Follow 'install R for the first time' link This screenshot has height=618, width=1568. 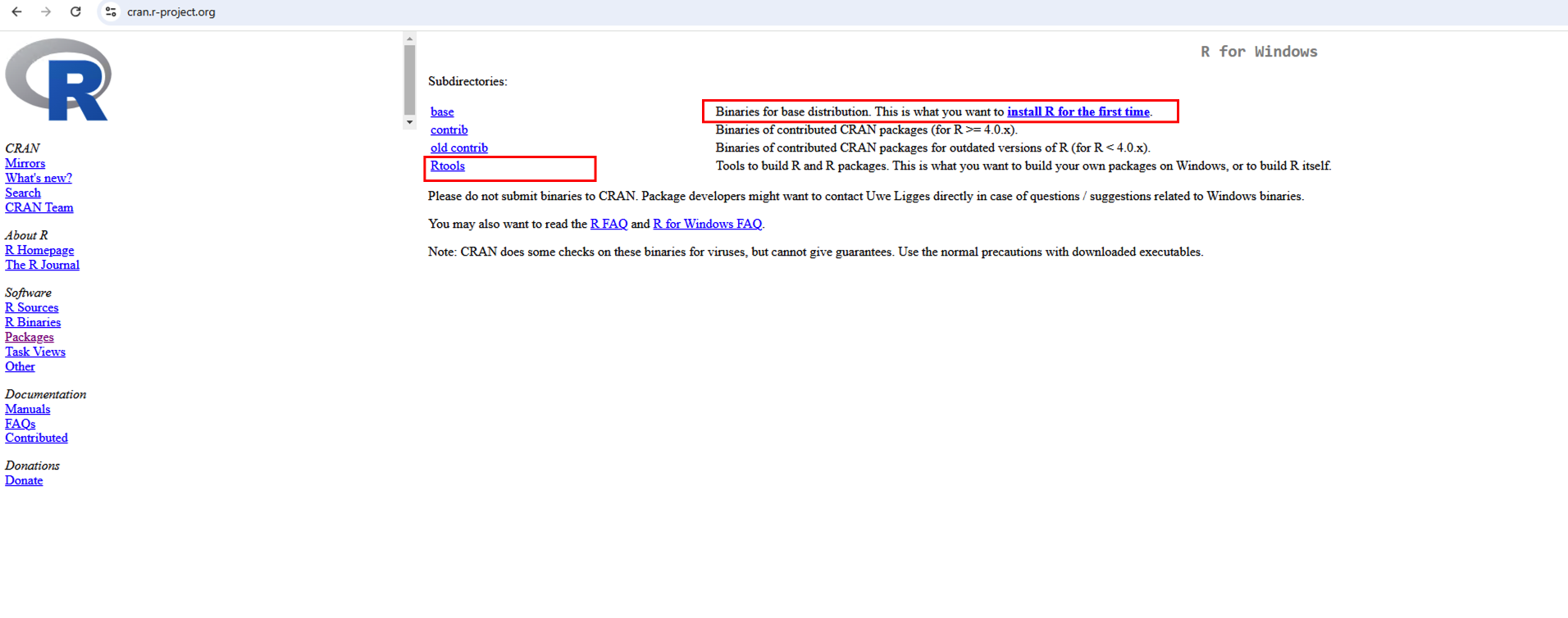[1078, 112]
